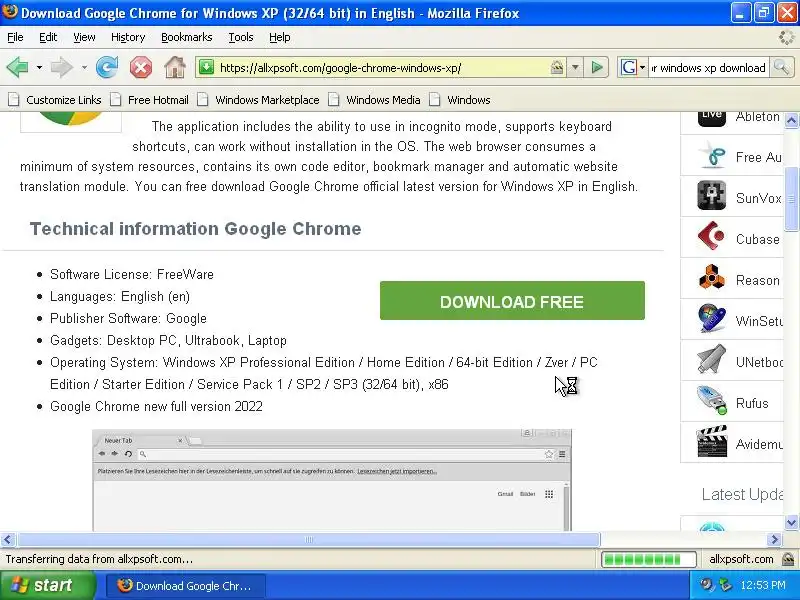Screen dimensions: 800x600
Task: Click the activity throbber icon in menu bar
Action: 787,37
